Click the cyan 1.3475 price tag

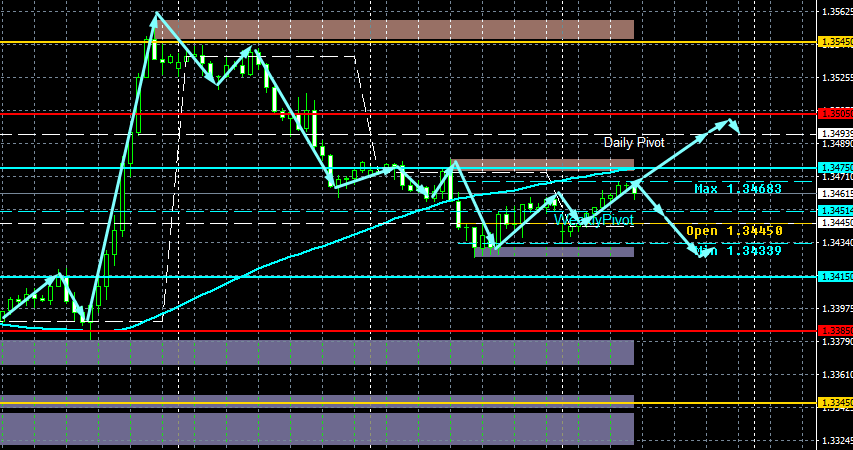pos(835,168)
